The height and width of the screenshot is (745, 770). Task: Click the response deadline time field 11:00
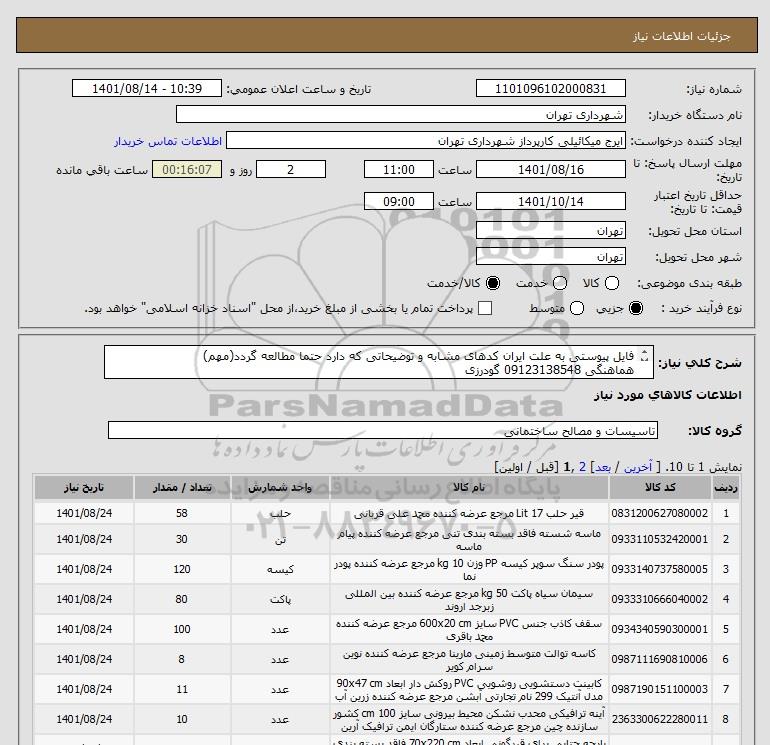[399, 169]
